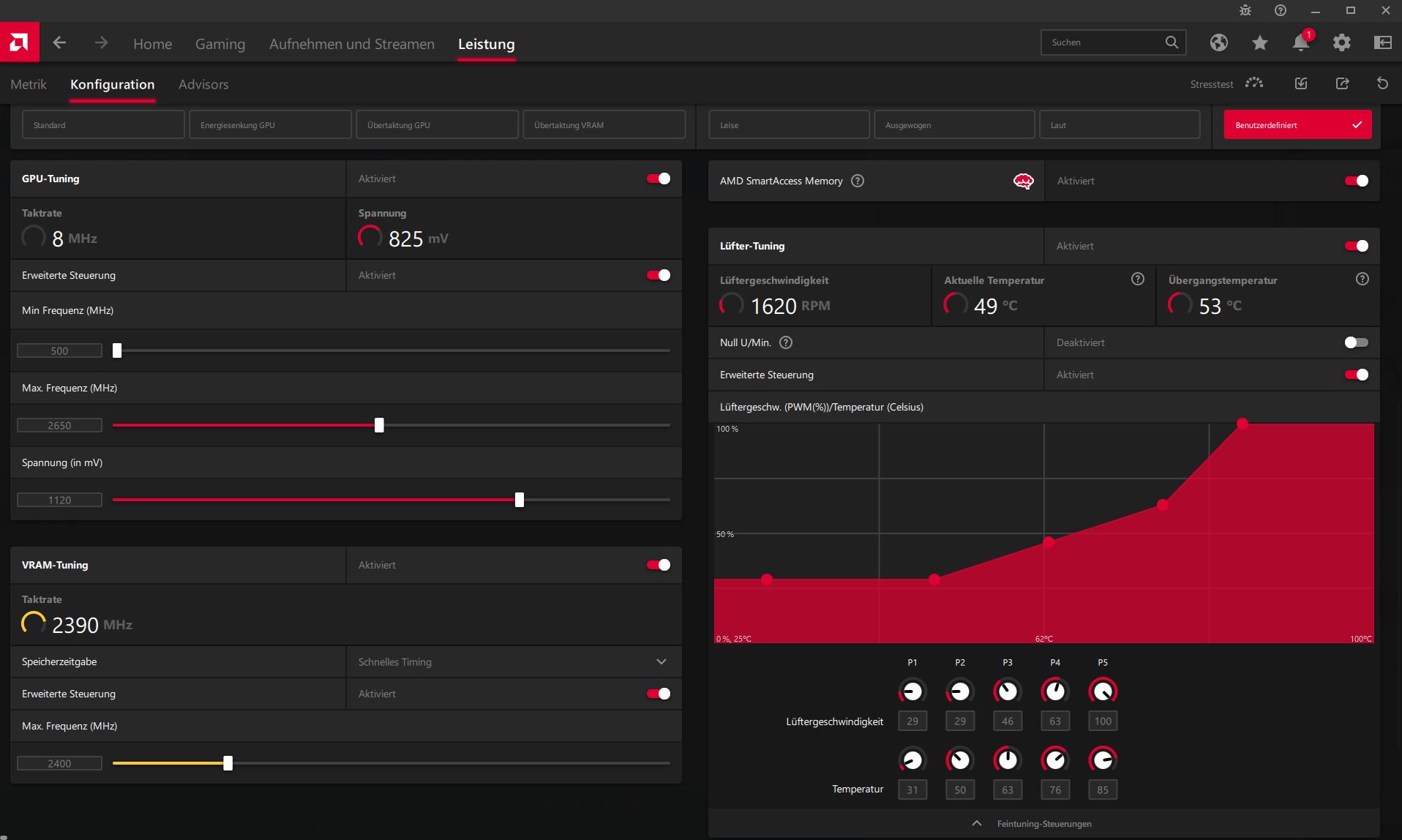Choose the Leise fan preset
The height and width of the screenshot is (840, 1402).
click(x=788, y=125)
